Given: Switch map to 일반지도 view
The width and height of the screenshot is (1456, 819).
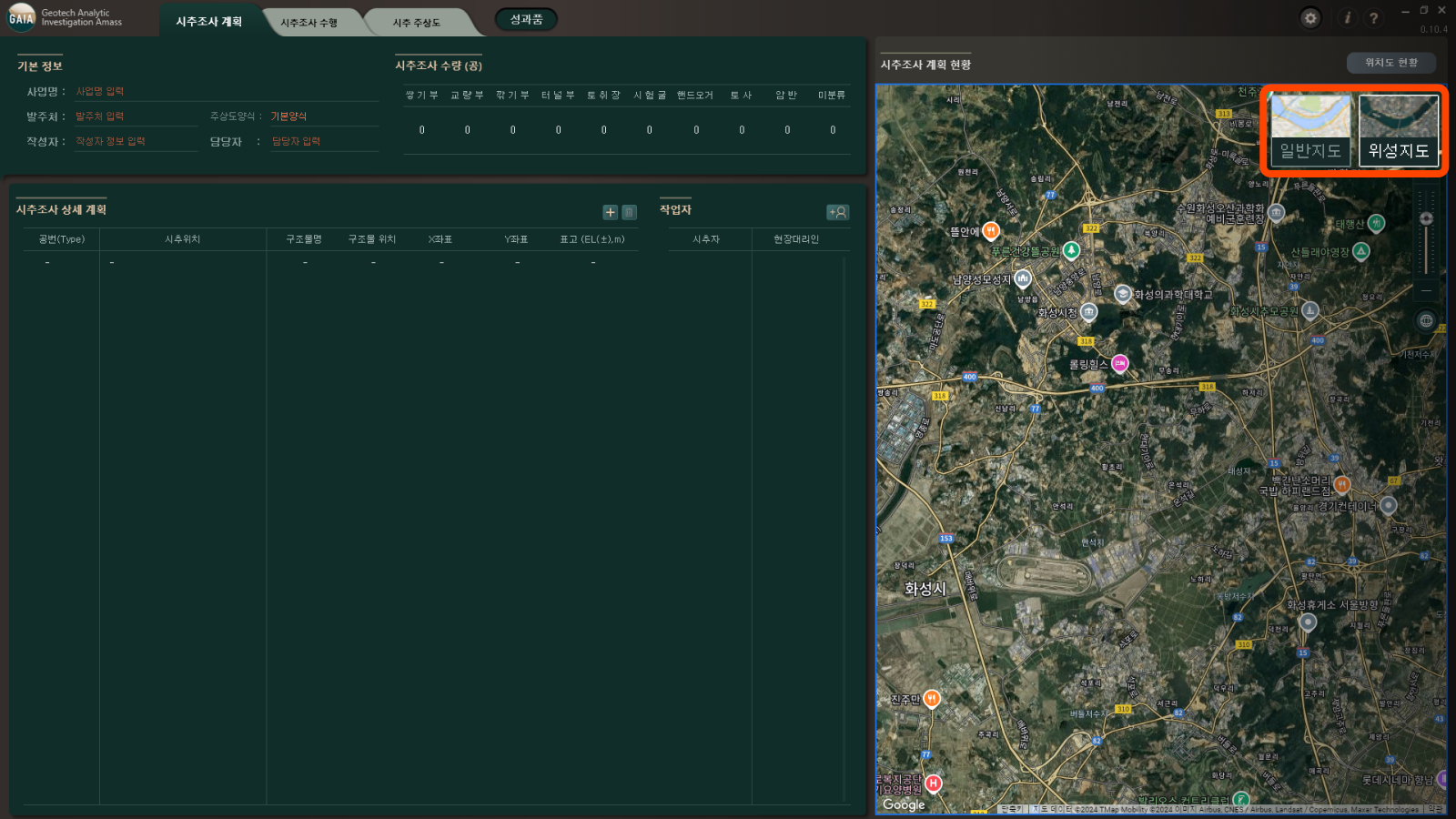Looking at the screenshot, I should (1310, 130).
